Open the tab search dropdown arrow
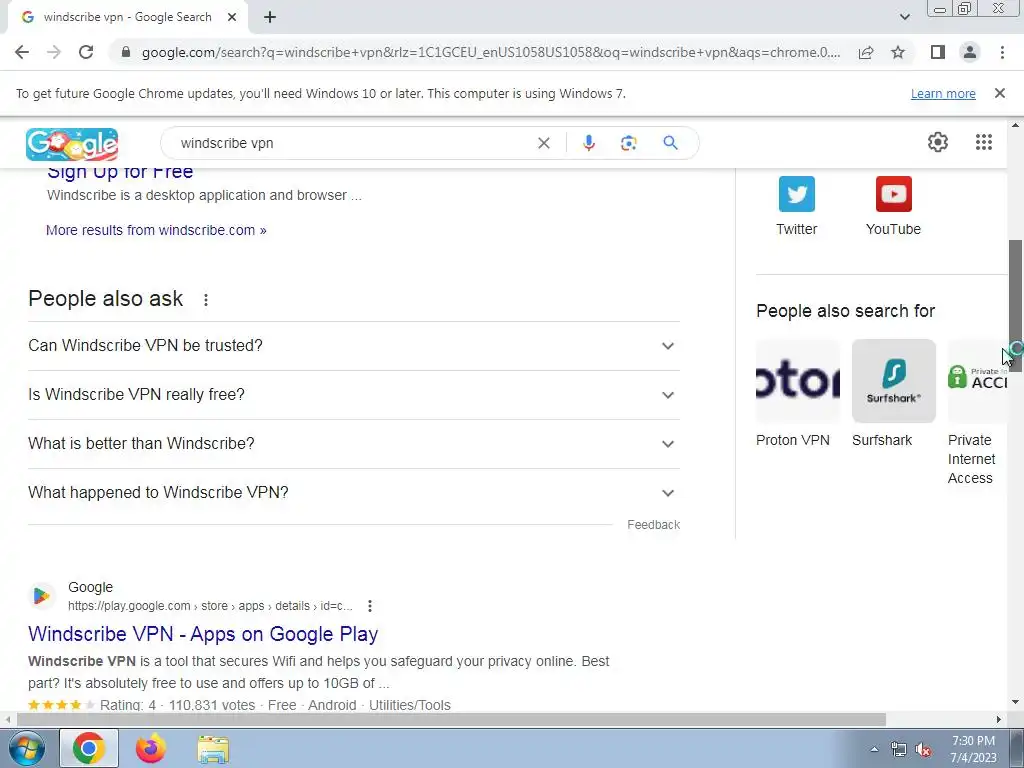 coord(904,17)
